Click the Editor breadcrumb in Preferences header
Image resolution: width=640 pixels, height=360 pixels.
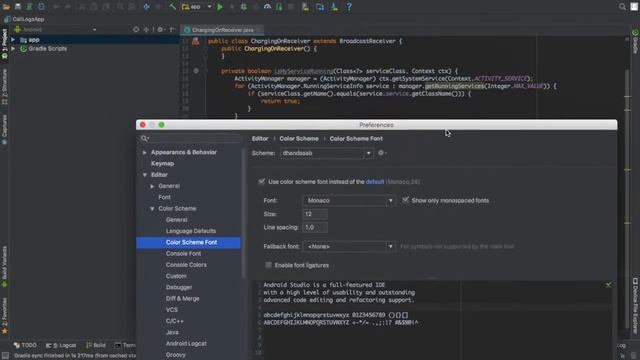(260, 139)
